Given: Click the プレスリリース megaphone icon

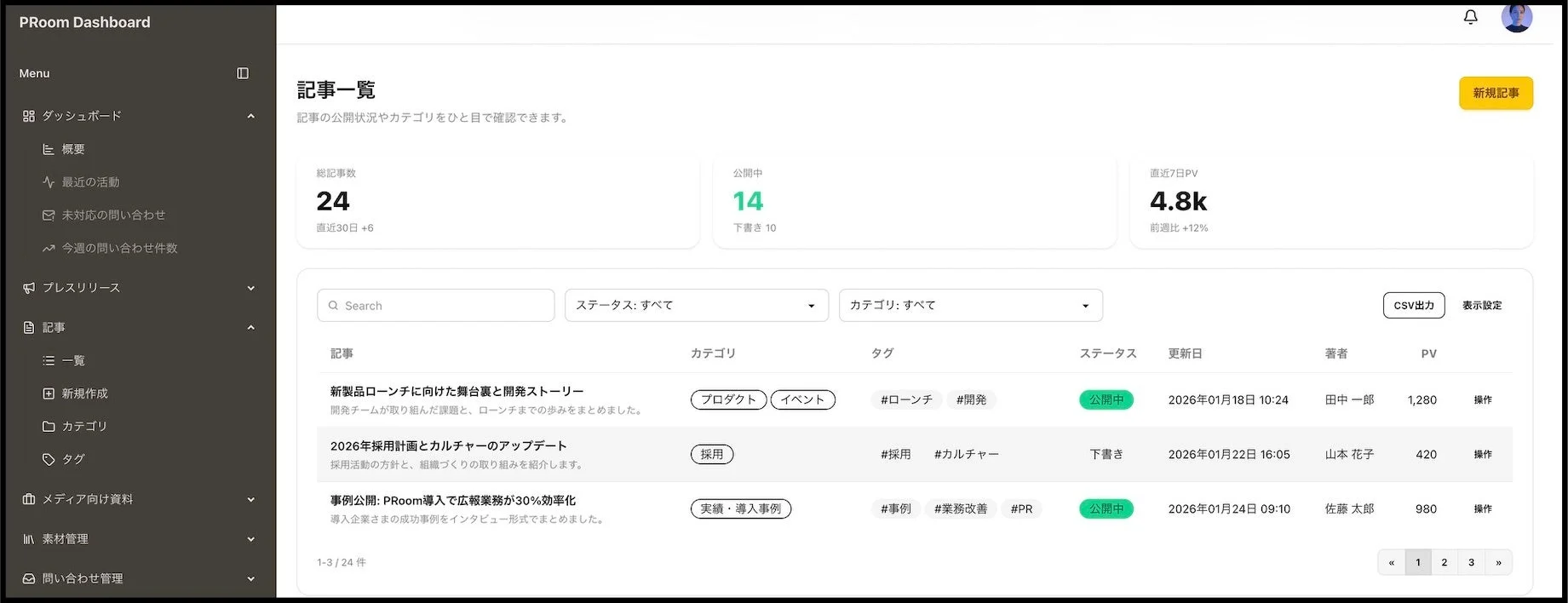Looking at the screenshot, I should click(x=29, y=288).
